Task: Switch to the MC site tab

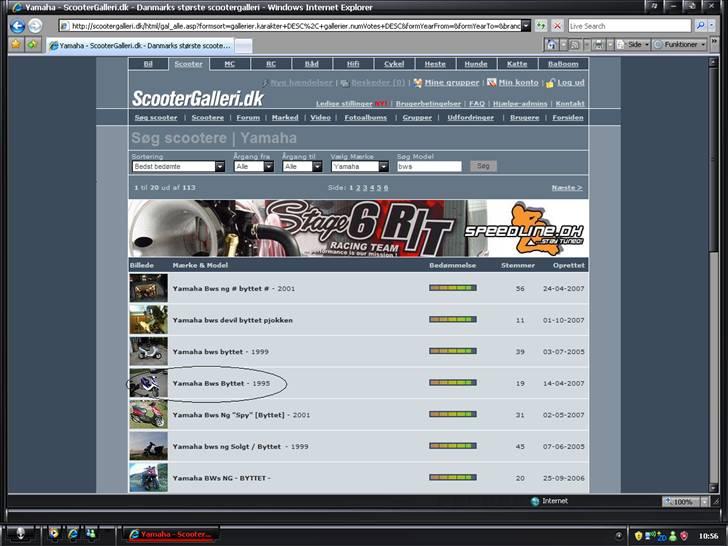Action: pyautogui.click(x=230, y=64)
